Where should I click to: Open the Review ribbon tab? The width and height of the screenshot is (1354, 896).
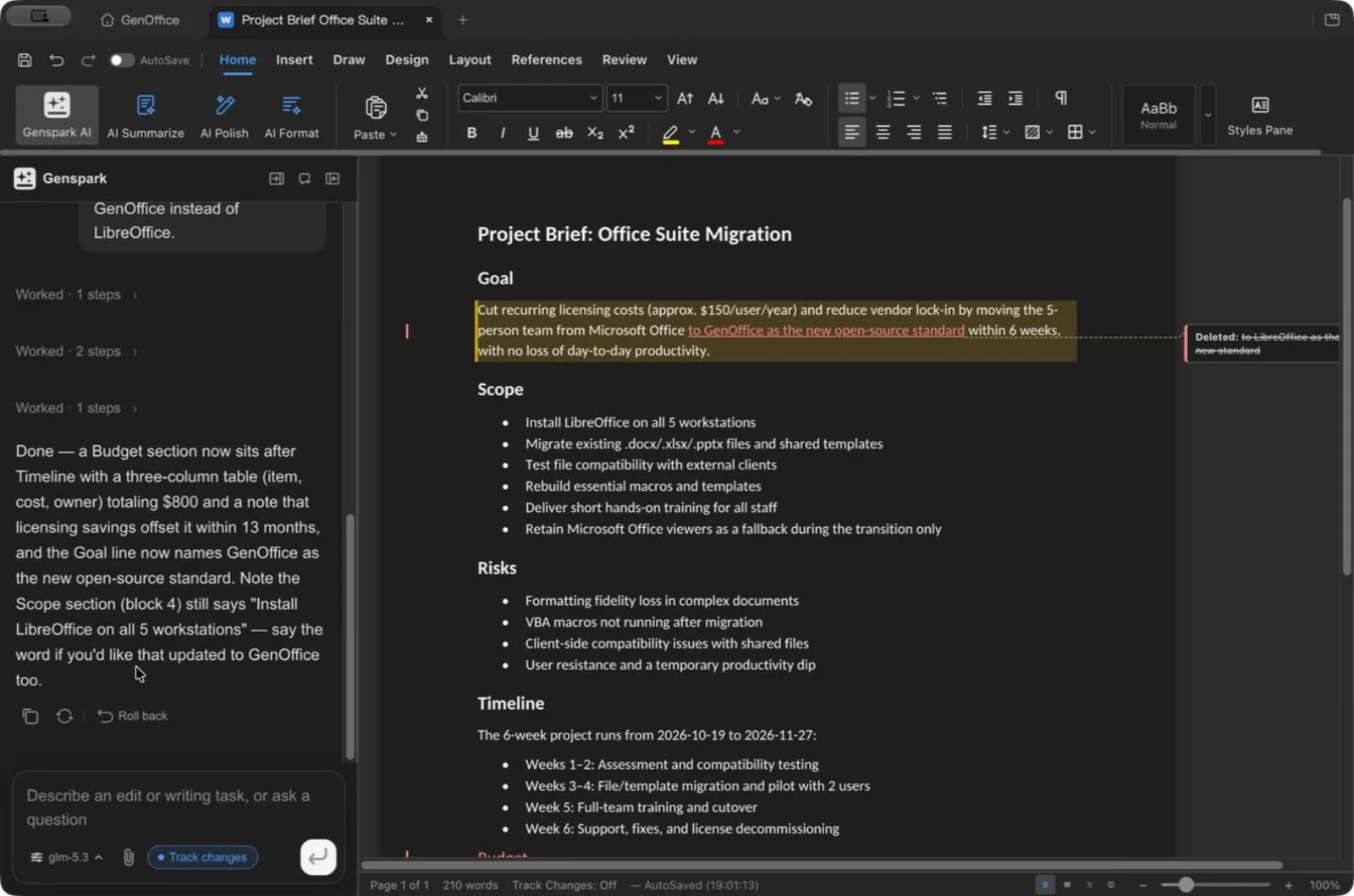coord(624,60)
